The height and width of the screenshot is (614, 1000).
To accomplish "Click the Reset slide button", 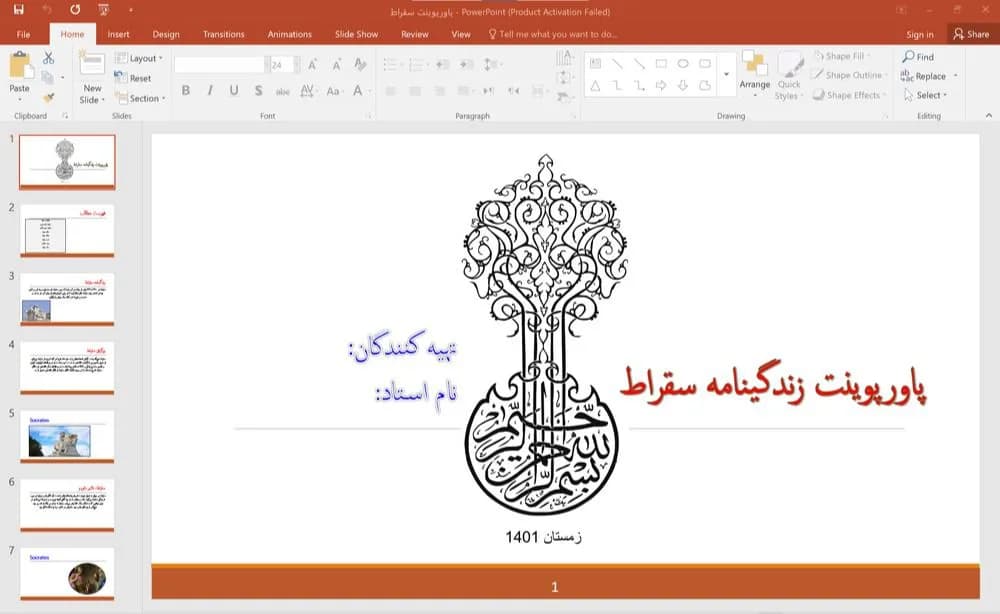I will [133, 78].
